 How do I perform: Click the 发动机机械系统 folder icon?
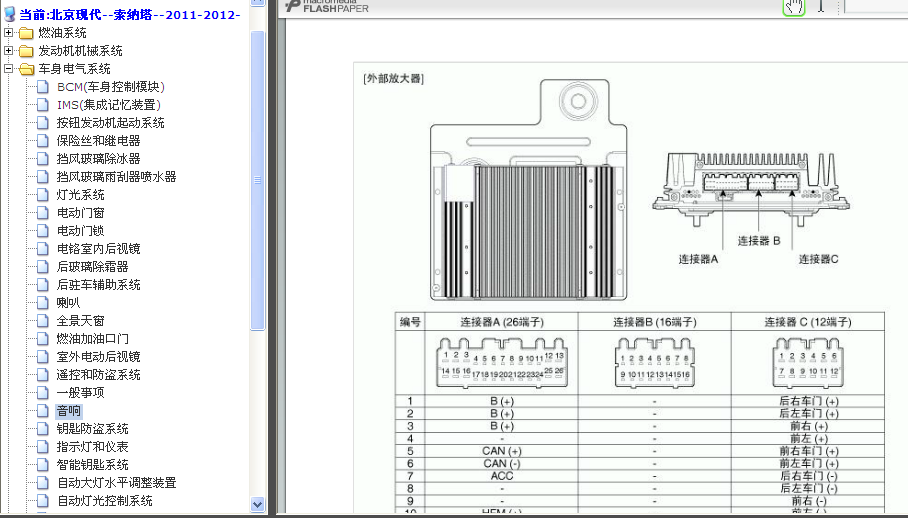(x=26, y=51)
